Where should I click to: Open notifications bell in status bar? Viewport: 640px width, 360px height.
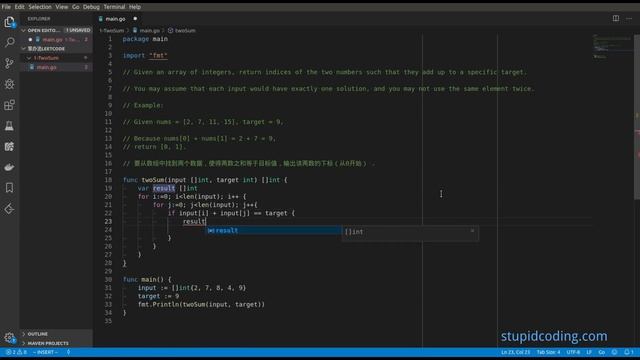point(629,352)
